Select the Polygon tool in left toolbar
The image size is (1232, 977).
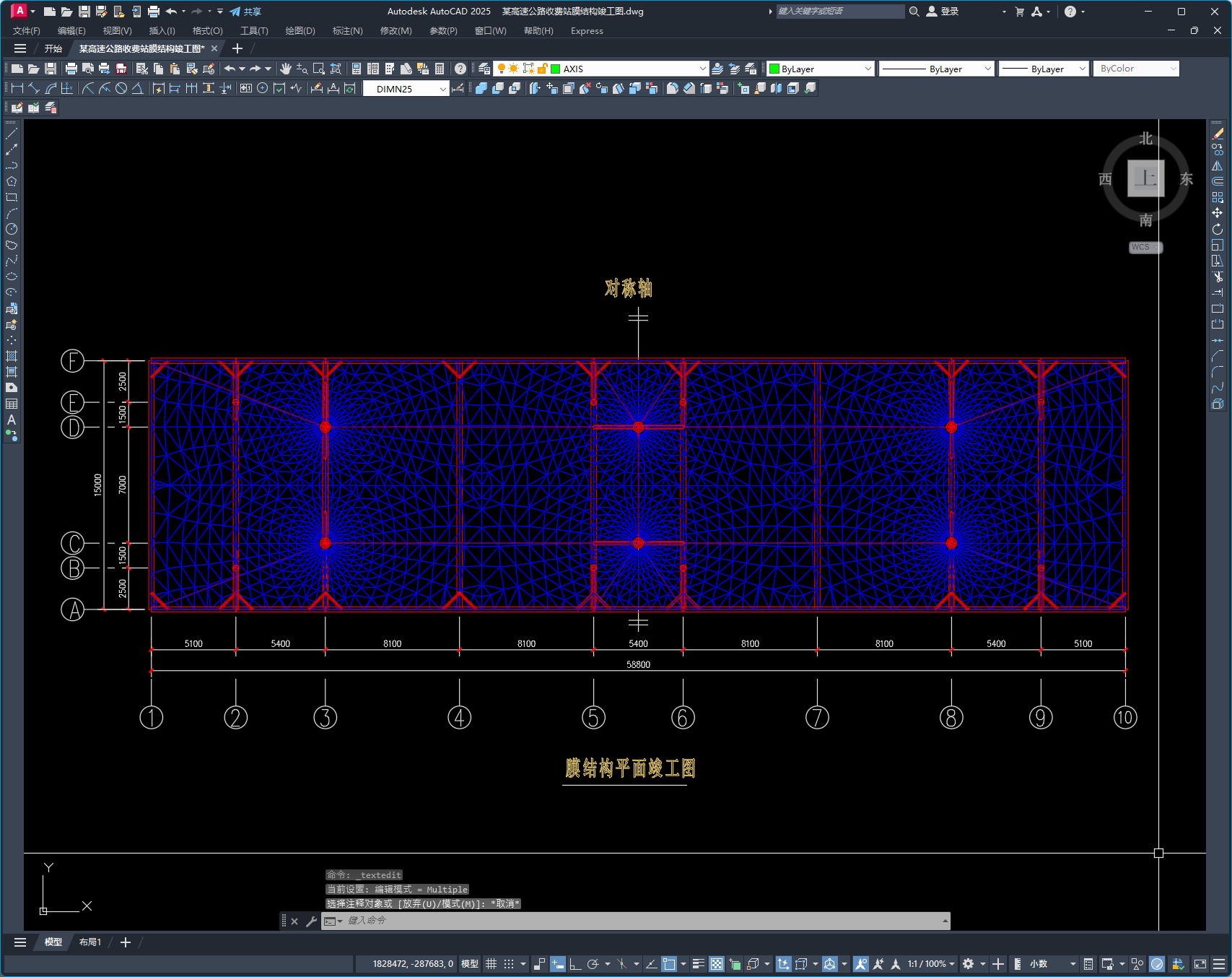[x=12, y=181]
